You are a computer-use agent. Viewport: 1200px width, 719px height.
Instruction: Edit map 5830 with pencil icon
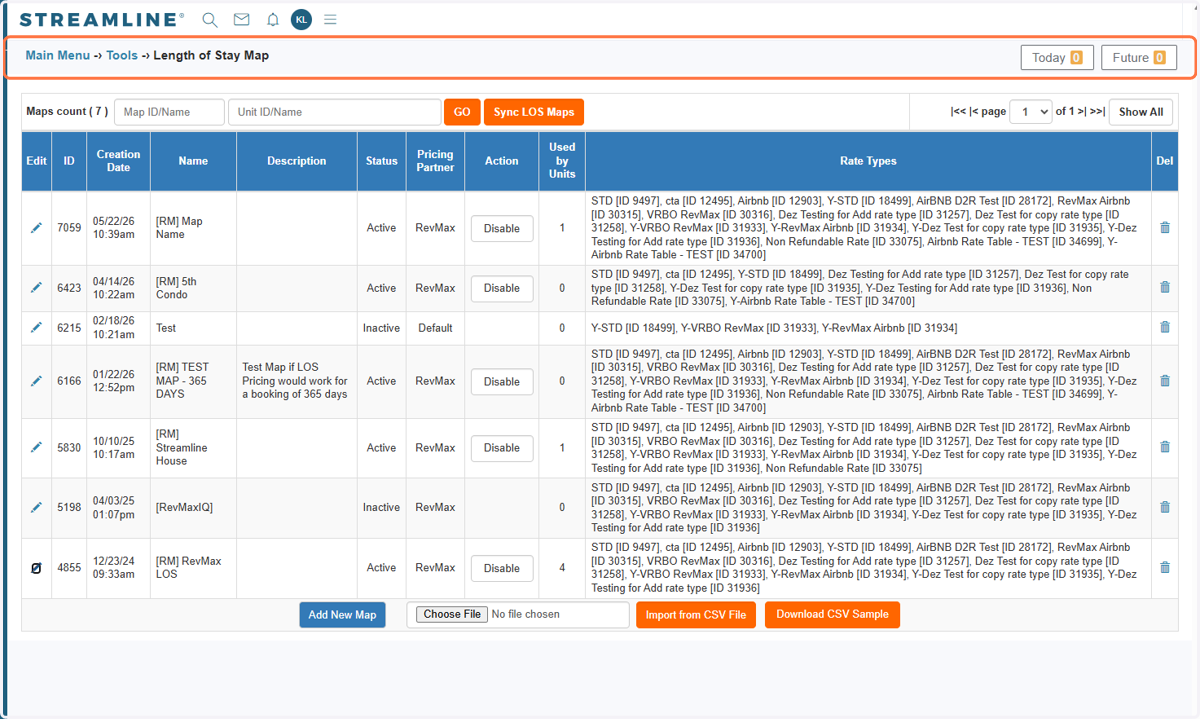(x=36, y=448)
